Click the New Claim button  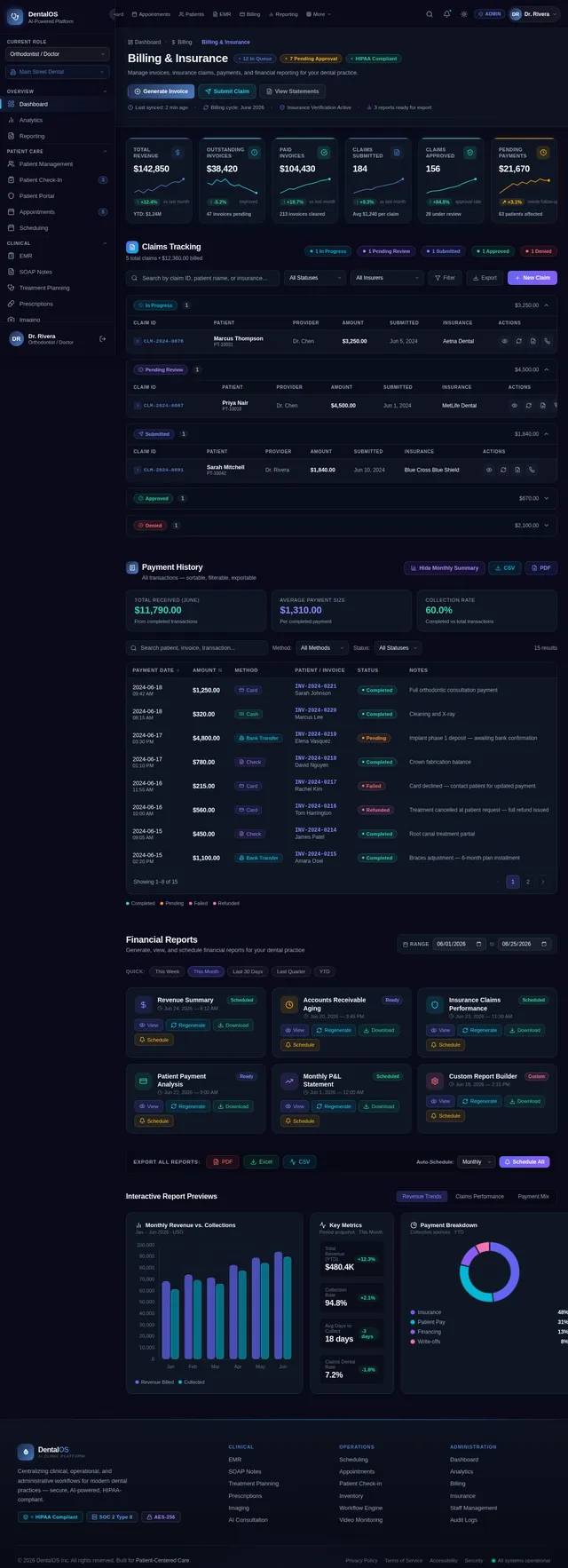click(x=532, y=278)
